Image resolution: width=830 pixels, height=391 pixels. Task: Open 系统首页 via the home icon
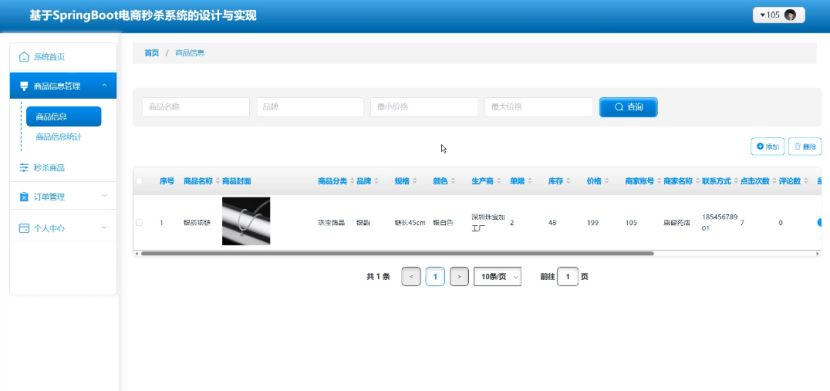[24, 57]
